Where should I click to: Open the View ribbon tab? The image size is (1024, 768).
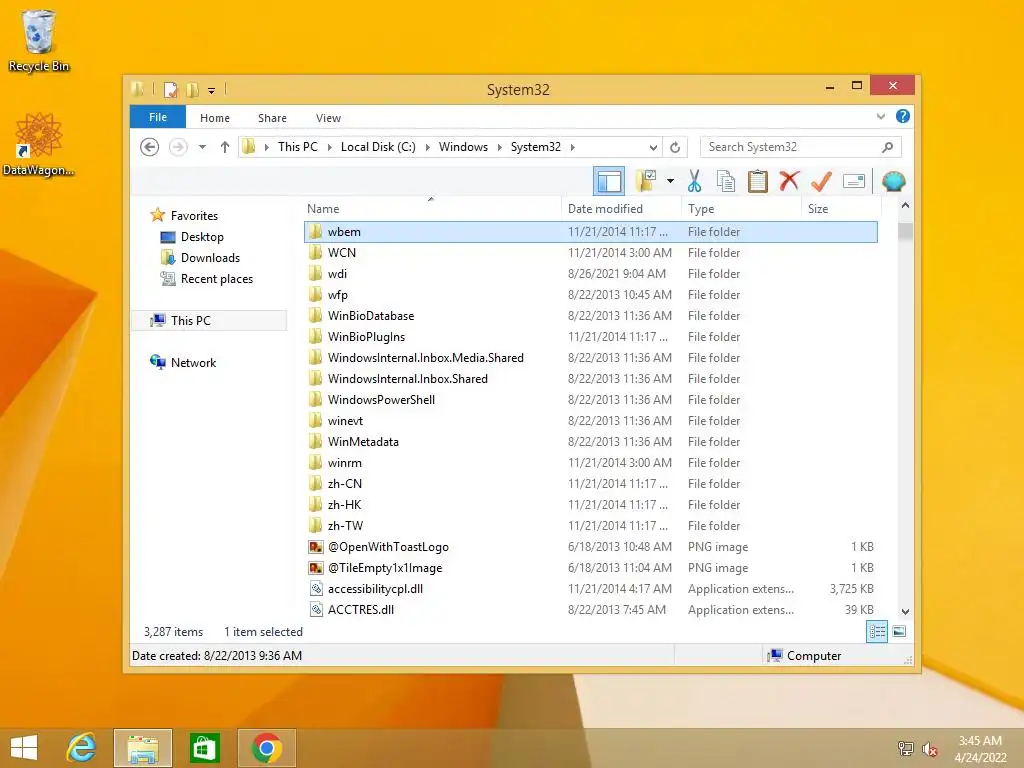(328, 118)
